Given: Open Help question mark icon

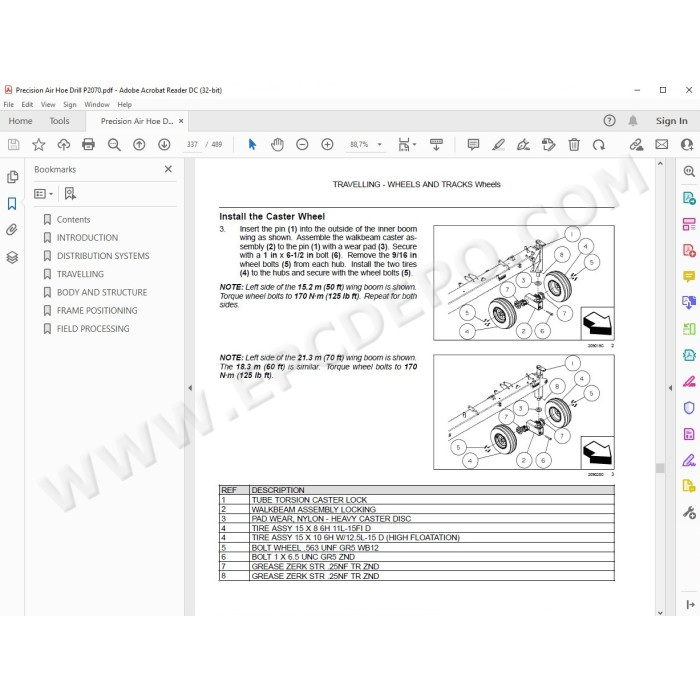Looking at the screenshot, I should point(609,121).
